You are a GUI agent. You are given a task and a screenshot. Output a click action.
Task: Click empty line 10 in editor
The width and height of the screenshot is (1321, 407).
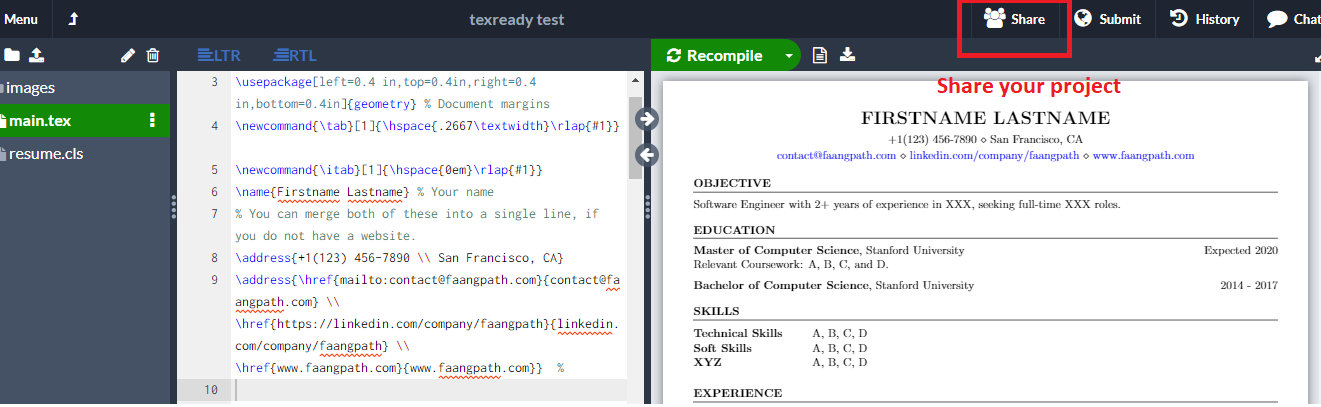[x=430, y=390]
